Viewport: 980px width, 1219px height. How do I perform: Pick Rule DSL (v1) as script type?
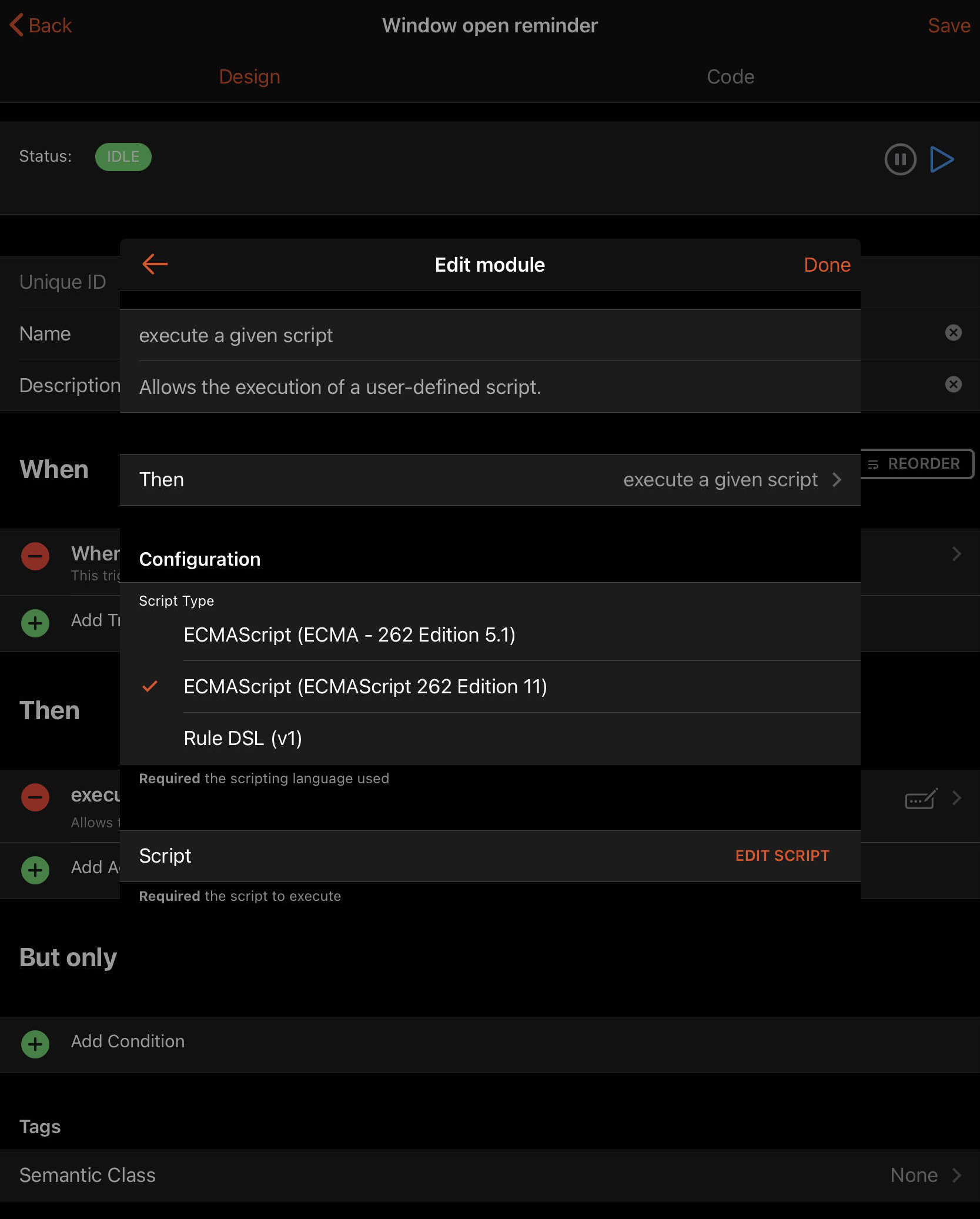242,739
